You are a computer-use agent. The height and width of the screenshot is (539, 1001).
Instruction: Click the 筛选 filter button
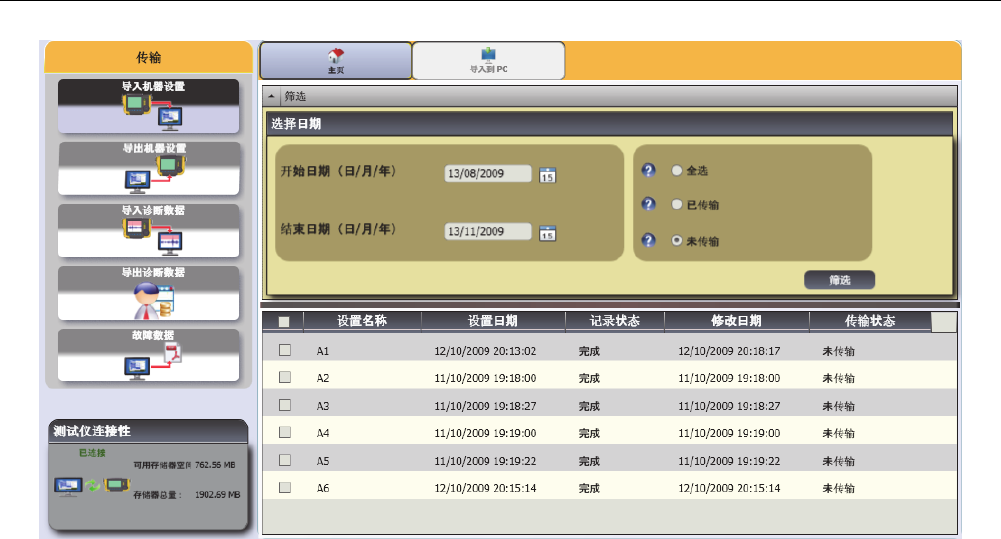click(839, 280)
